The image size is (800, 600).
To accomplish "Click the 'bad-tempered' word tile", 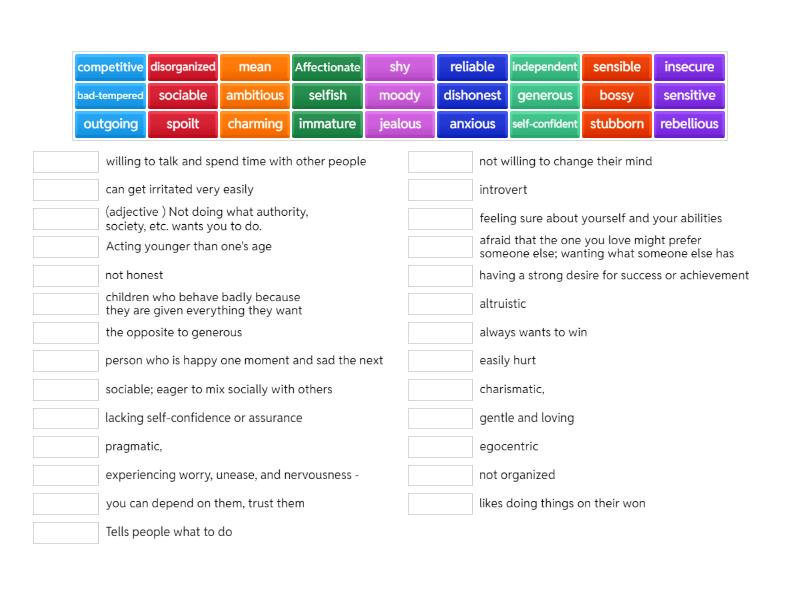I will [110, 96].
